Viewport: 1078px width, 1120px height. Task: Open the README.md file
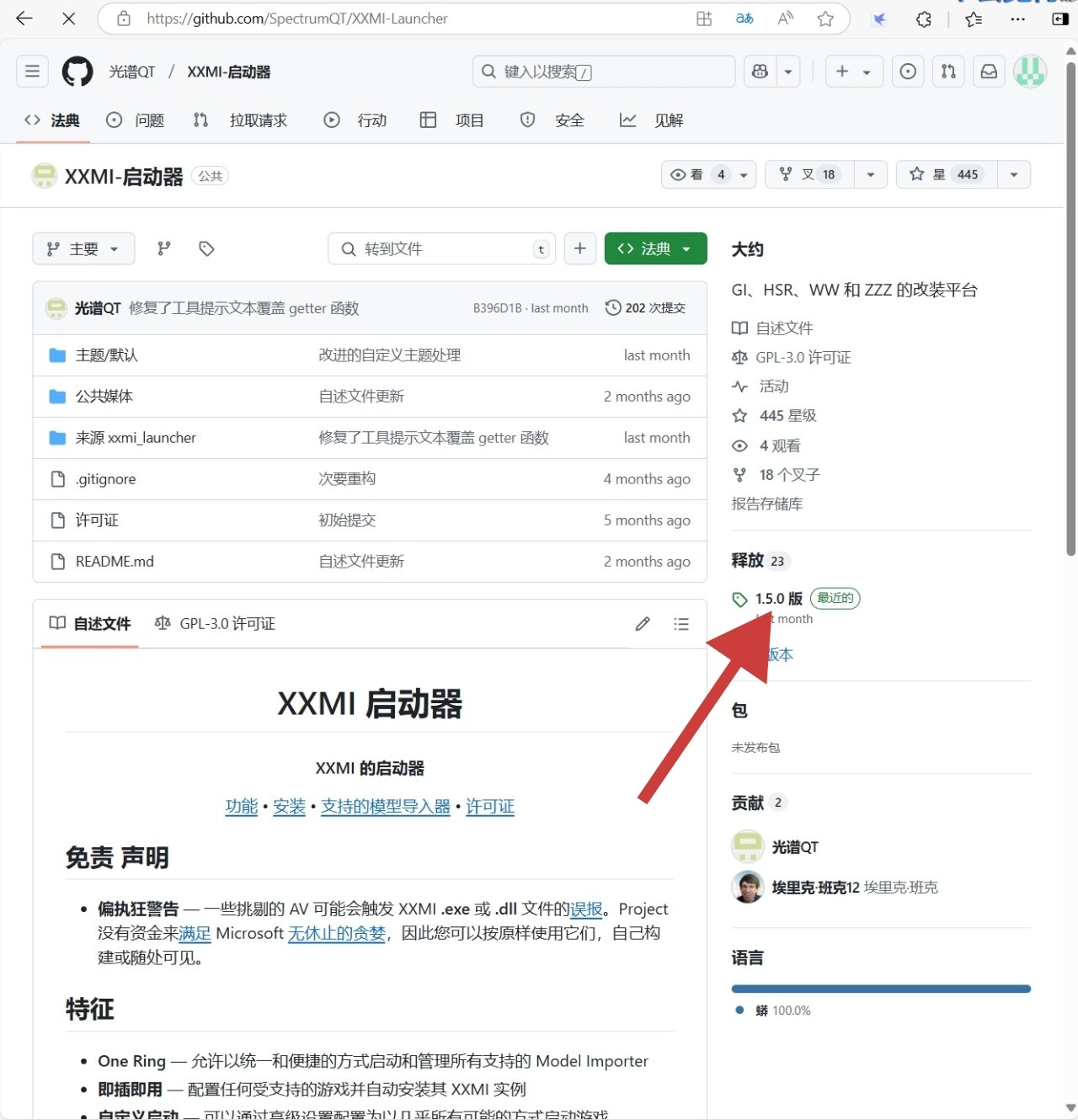pyautogui.click(x=115, y=562)
